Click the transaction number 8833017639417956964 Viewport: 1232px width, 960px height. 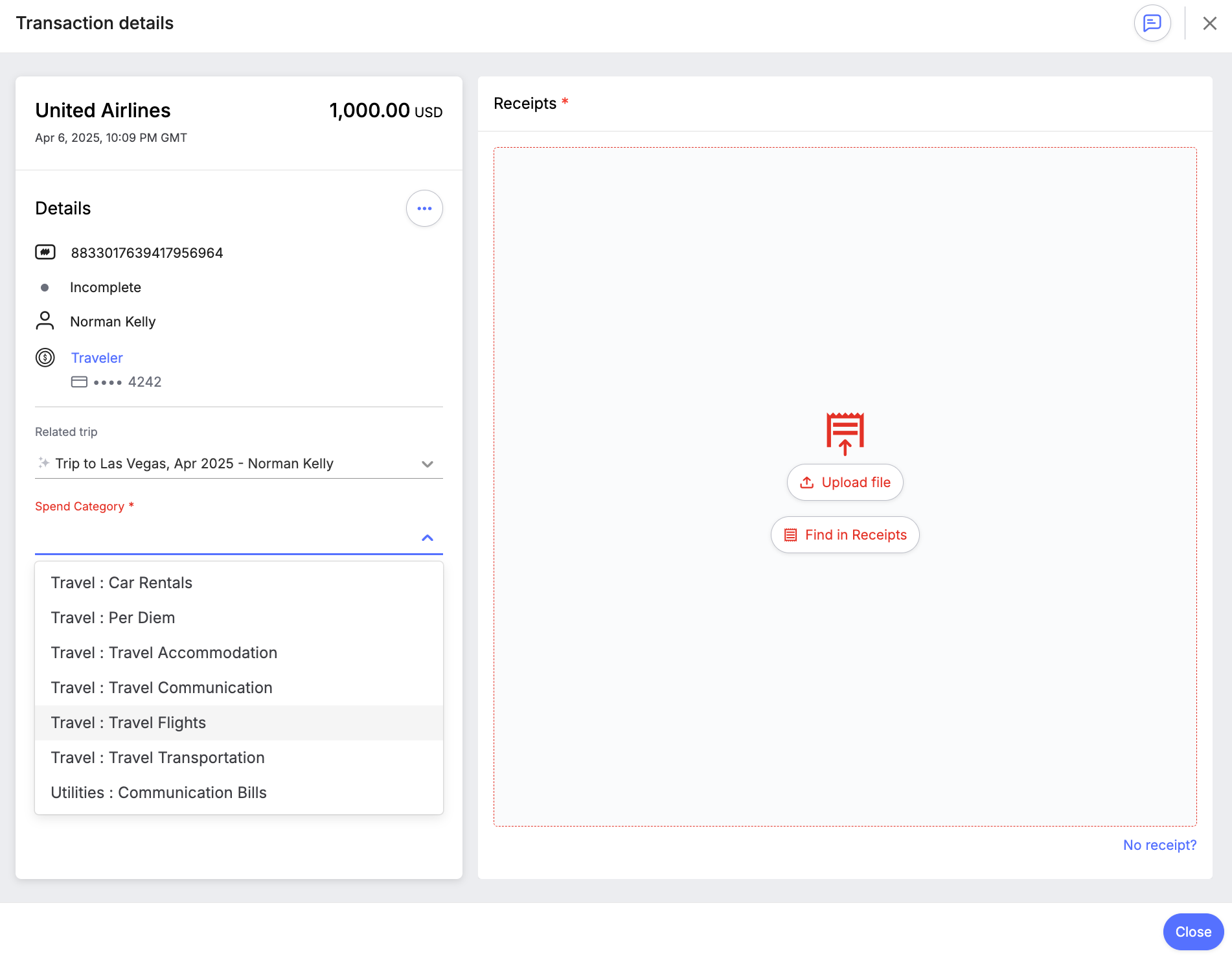(147, 253)
